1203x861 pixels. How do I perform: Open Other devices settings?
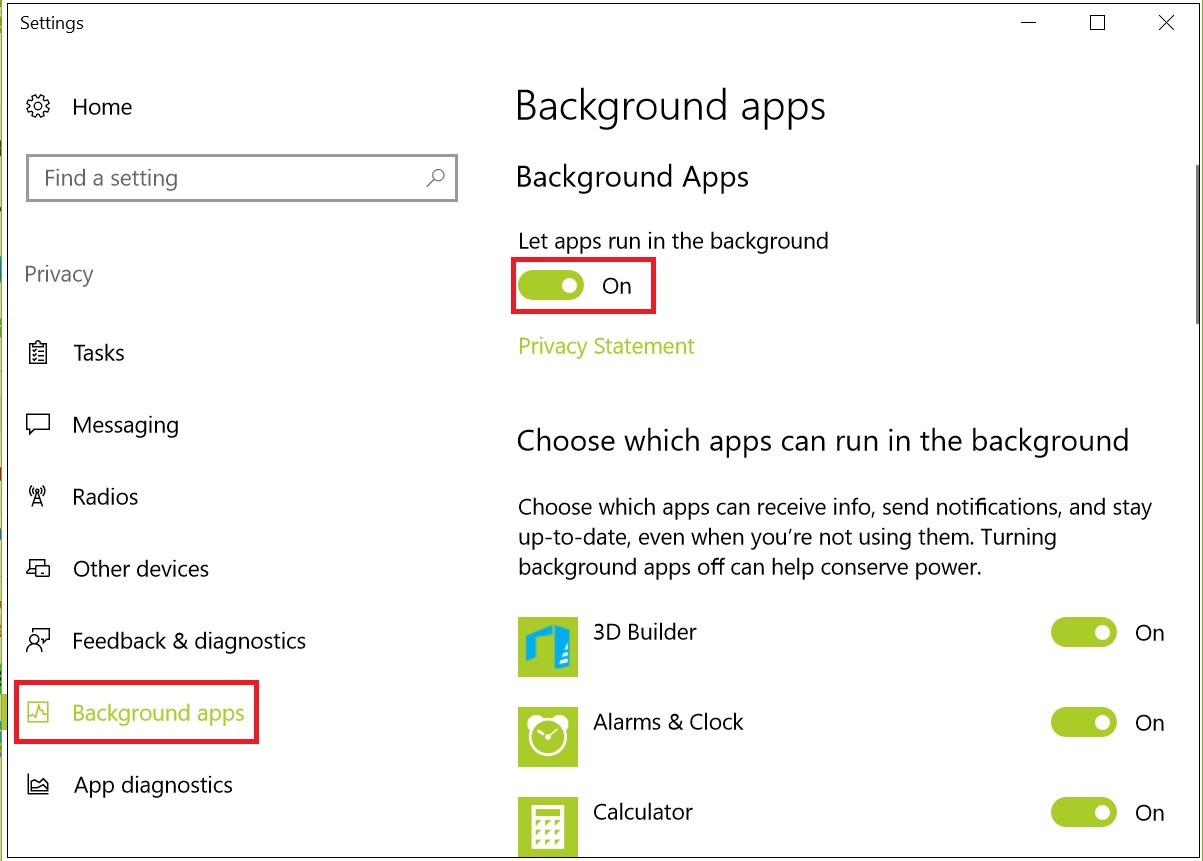coord(141,569)
